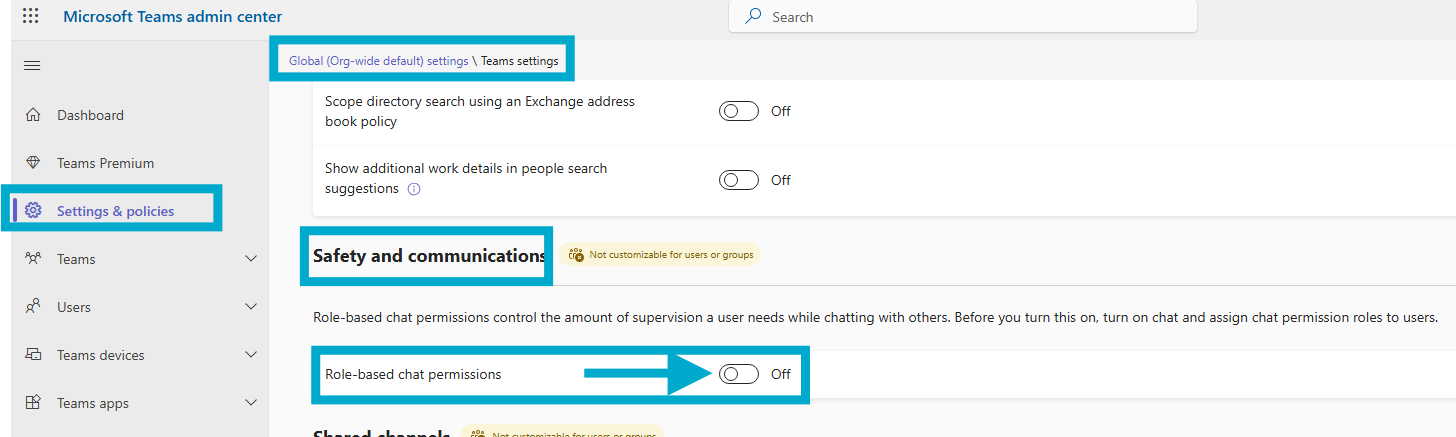Image resolution: width=1456 pixels, height=437 pixels.
Task: Open the Teams devices menu item label
Action: coord(101,355)
